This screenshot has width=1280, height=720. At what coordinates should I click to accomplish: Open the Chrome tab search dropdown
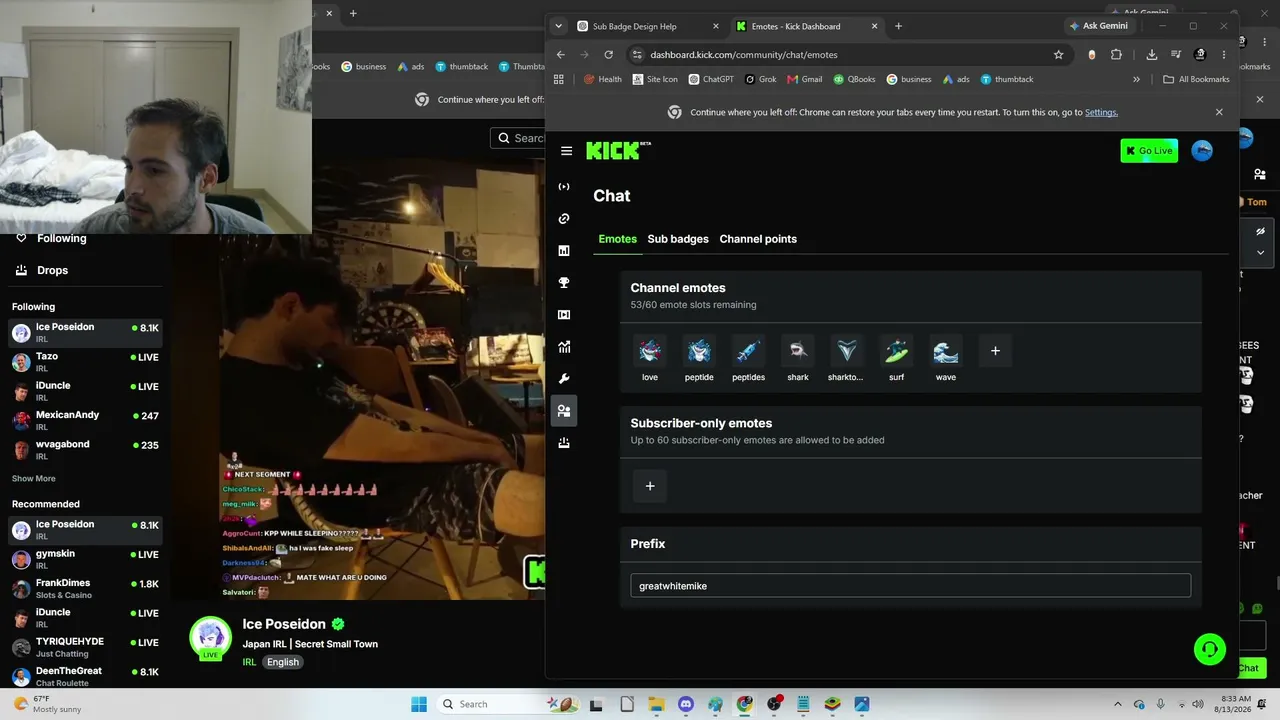(558, 26)
